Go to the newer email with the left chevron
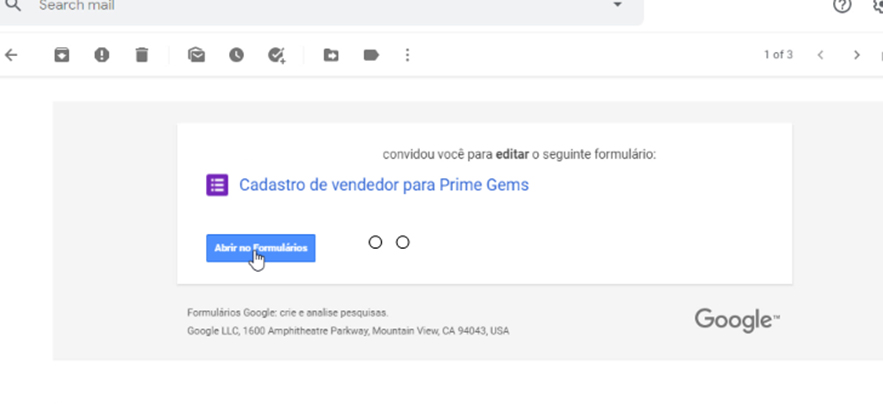883x404 pixels. [x=820, y=55]
